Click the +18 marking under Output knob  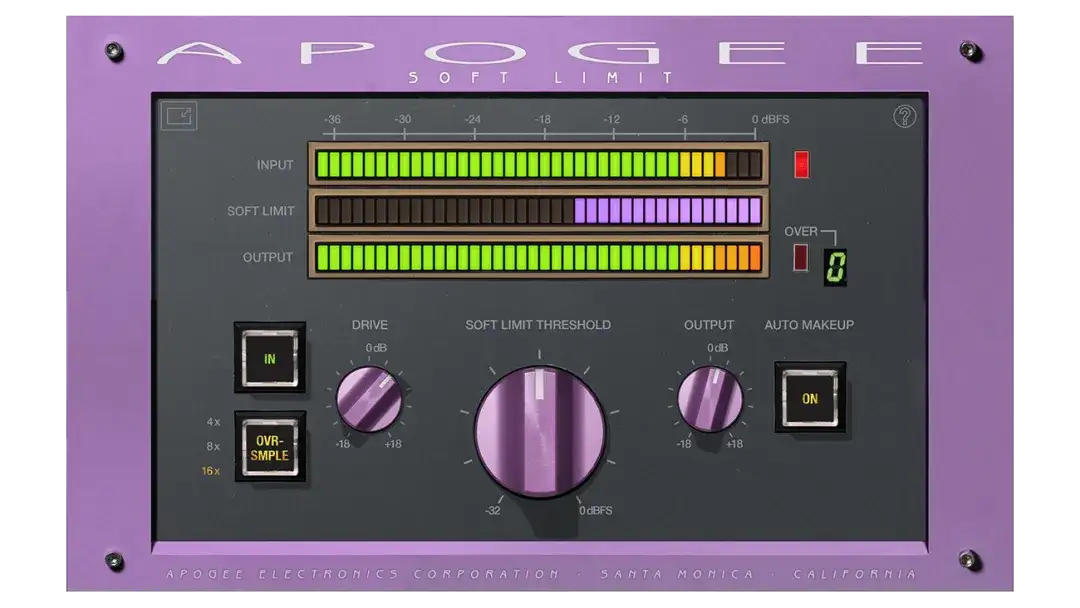[734, 444]
